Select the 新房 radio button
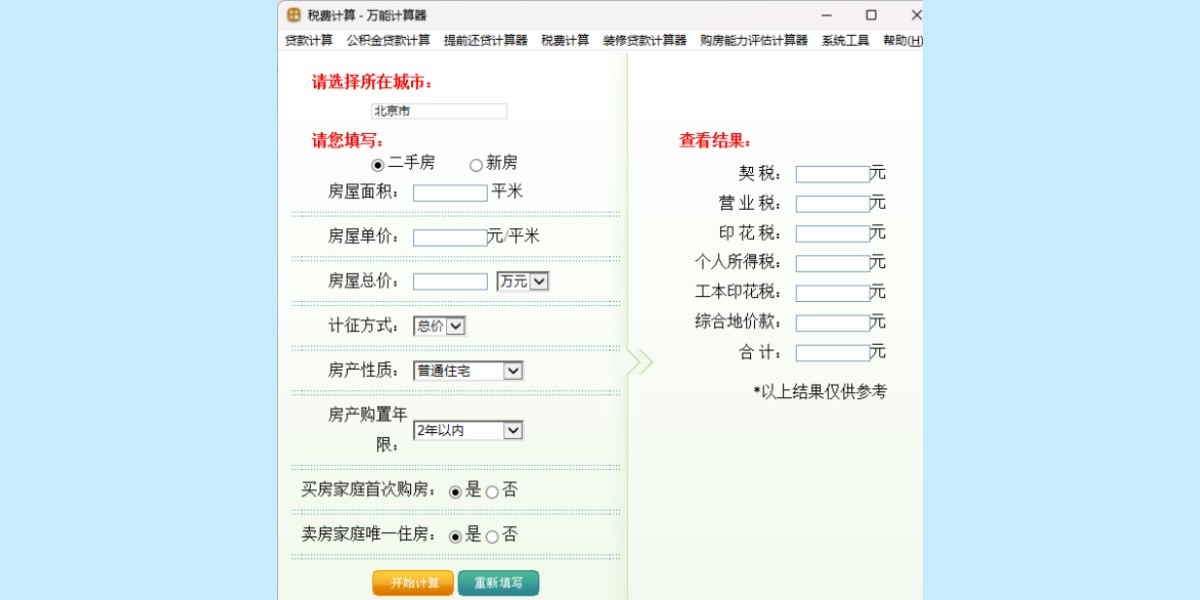The width and height of the screenshot is (1200, 600). click(476, 165)
